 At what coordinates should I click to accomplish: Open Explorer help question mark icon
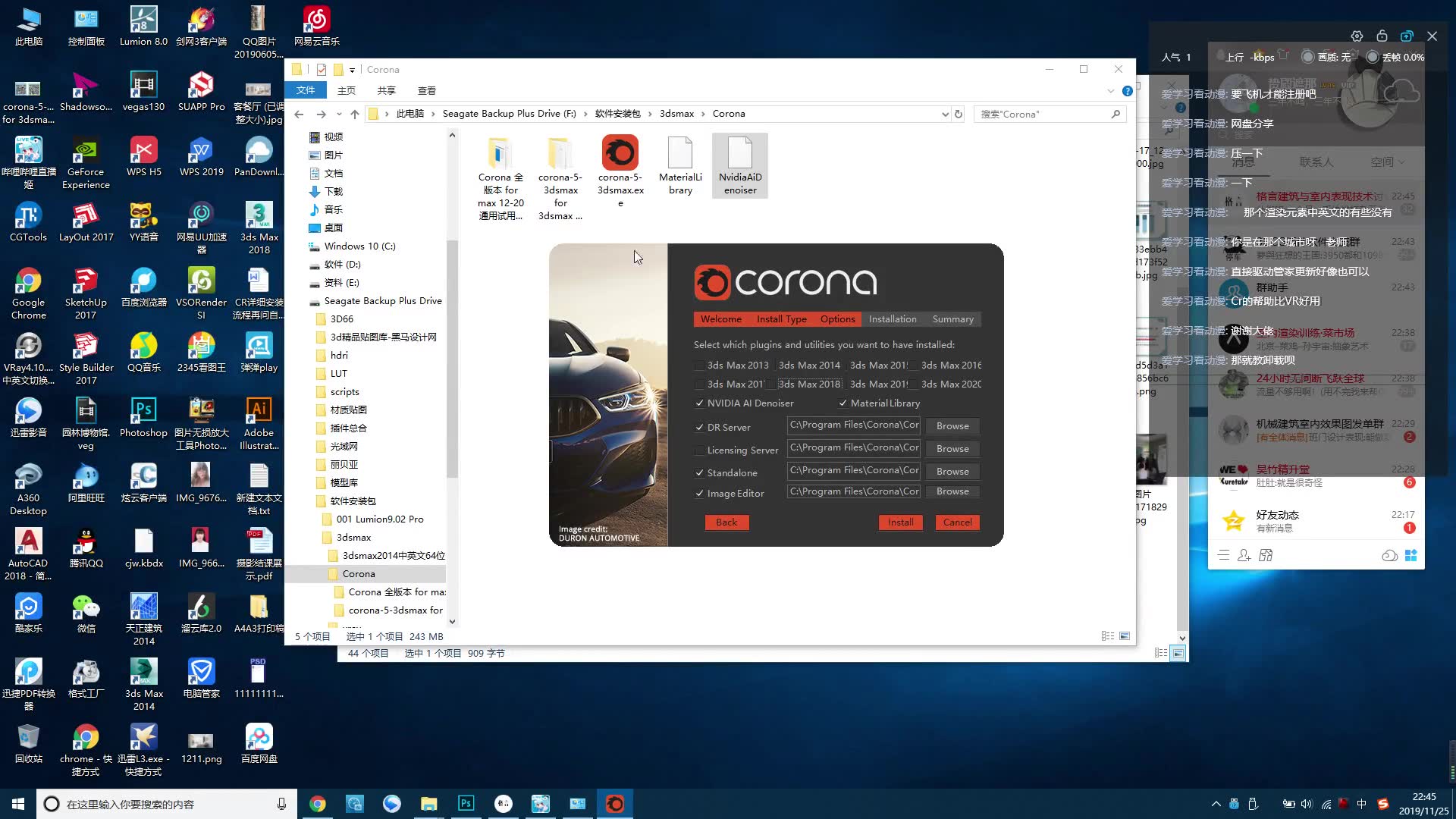(x=1127, y=91)
